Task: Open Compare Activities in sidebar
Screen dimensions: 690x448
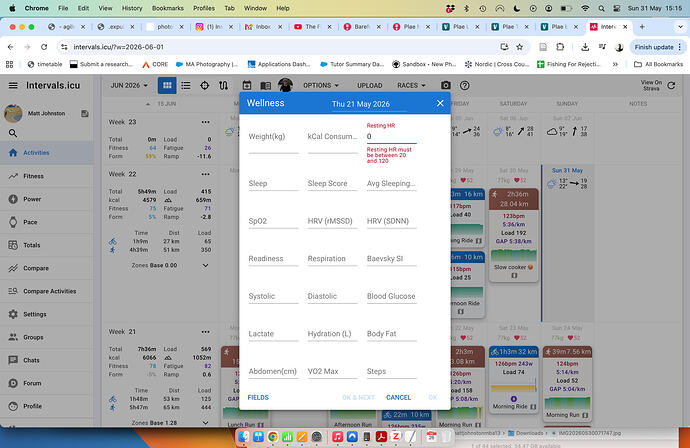Action: pyautogui.click(x=47, y=291)
